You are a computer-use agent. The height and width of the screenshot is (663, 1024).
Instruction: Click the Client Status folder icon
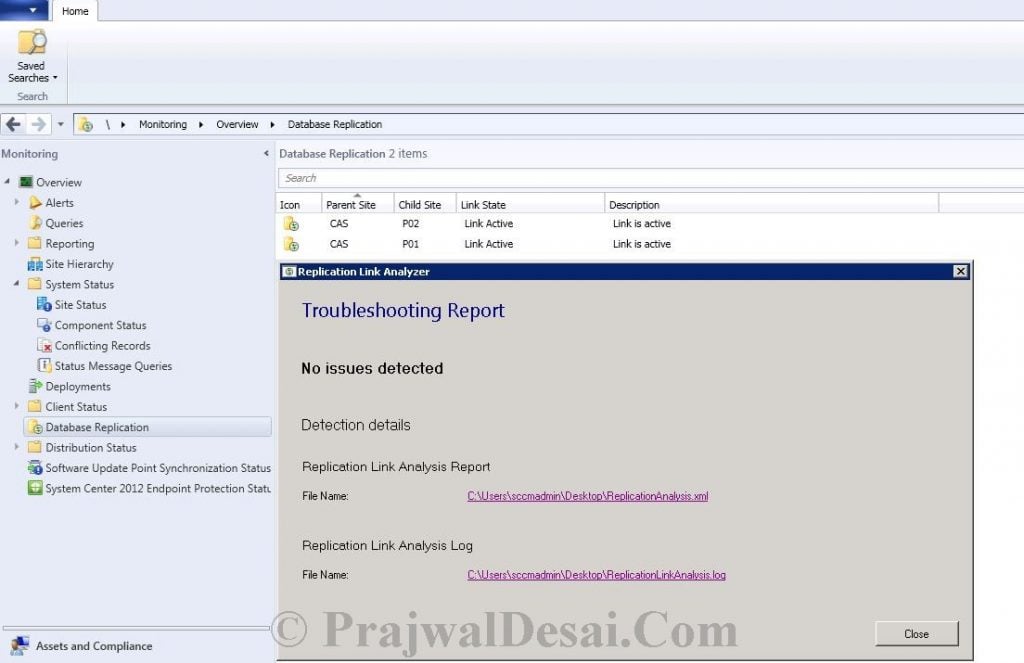click(x=35, y=406)
